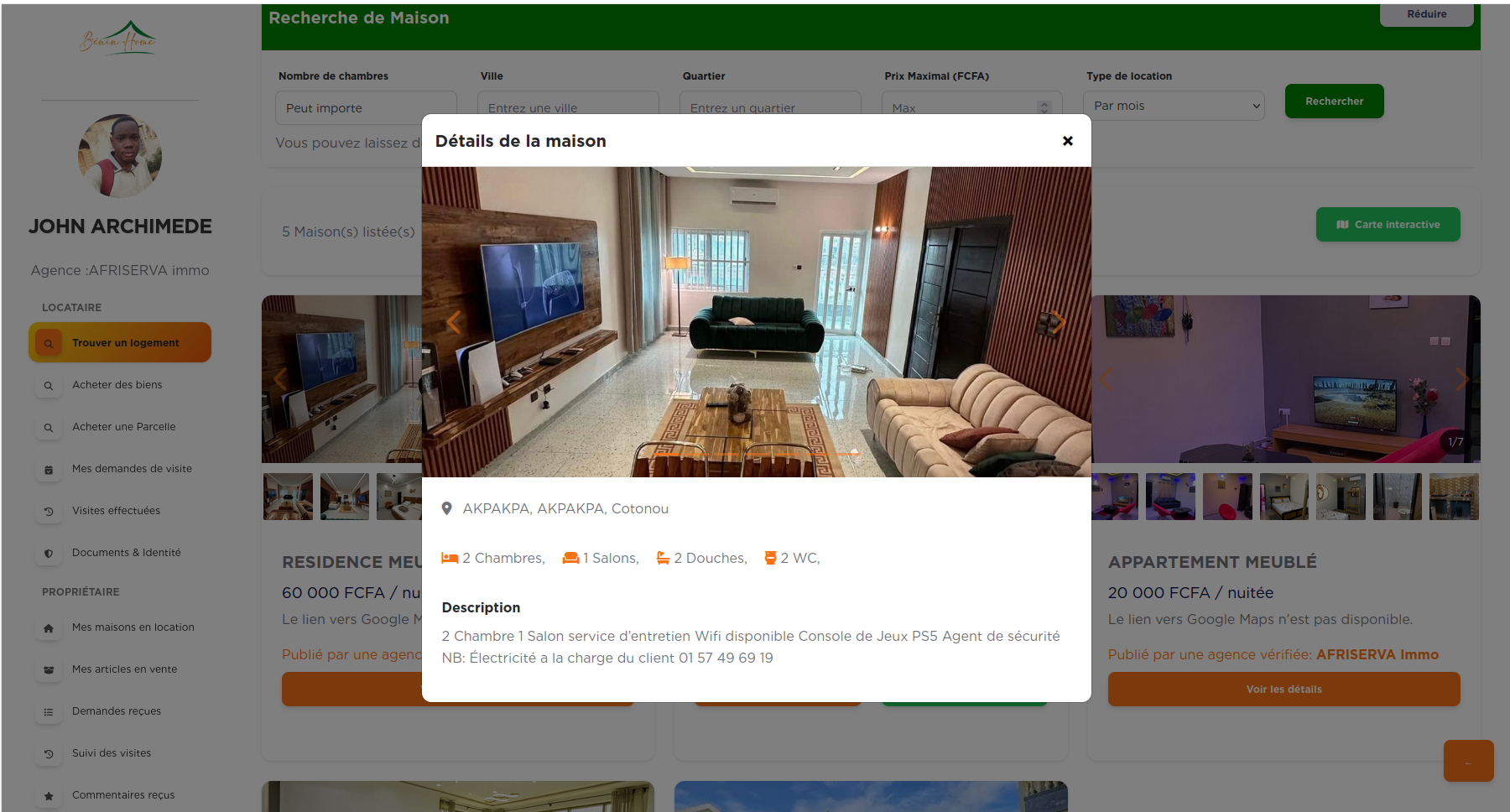
Task: Open Acheter une Parcelle menu item
Action: tap(124, 427)
